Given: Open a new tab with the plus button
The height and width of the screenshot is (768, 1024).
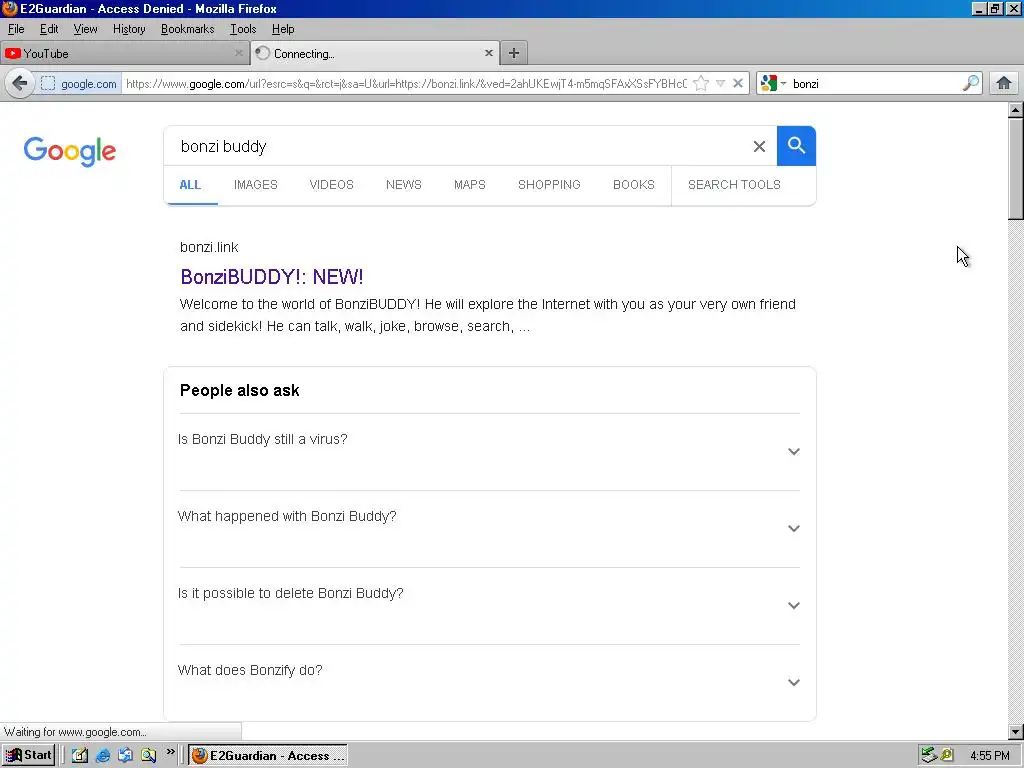Looking at the screenshot, I should pos(514,54).
